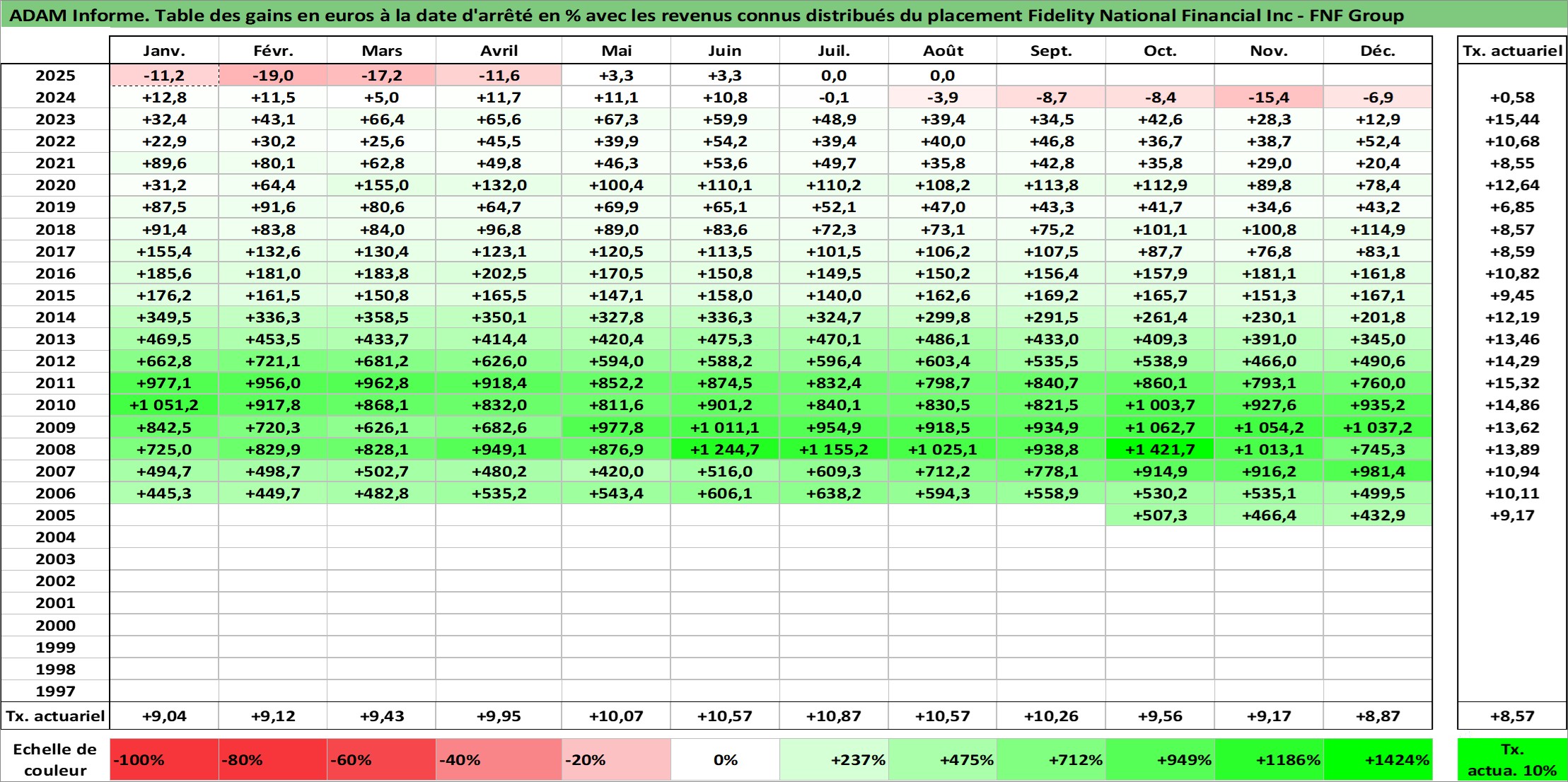Select the Avril column header
The image size is (1568, 782).
click(x=499, y=51)
